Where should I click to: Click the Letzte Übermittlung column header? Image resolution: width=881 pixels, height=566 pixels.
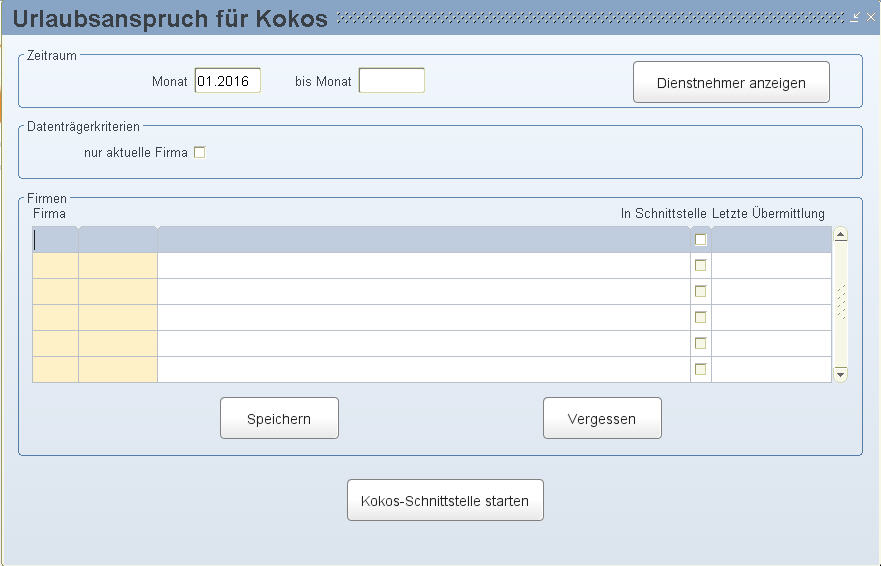pos(768,214)
